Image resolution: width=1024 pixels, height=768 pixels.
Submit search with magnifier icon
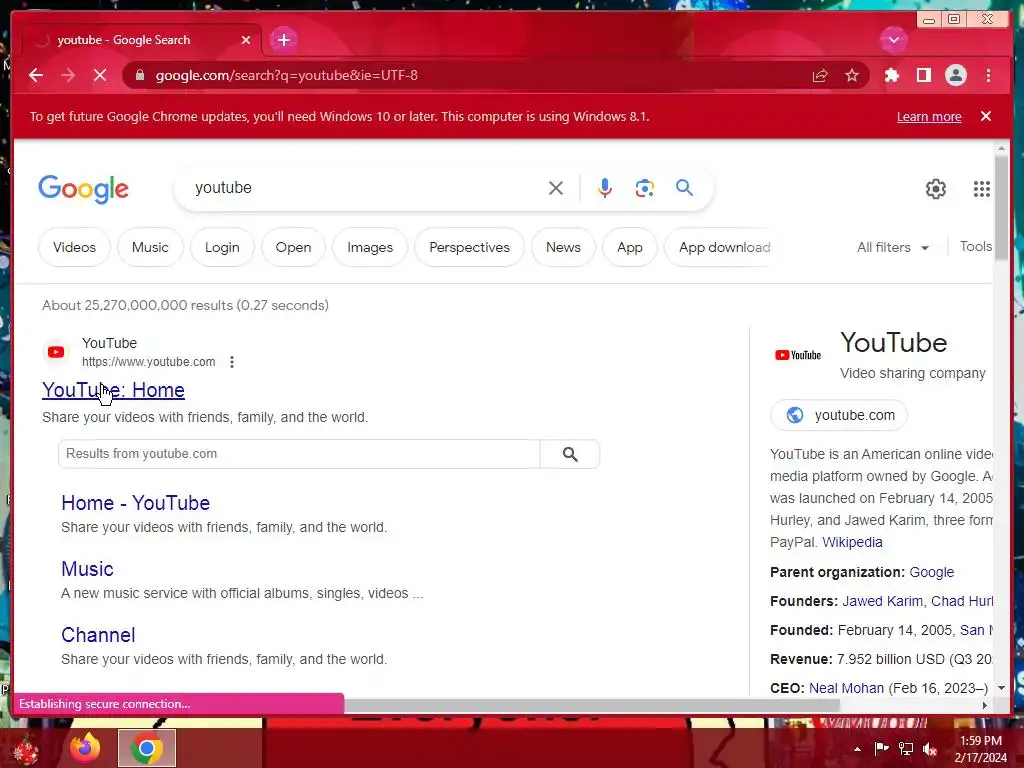click(x=684, y=188)
